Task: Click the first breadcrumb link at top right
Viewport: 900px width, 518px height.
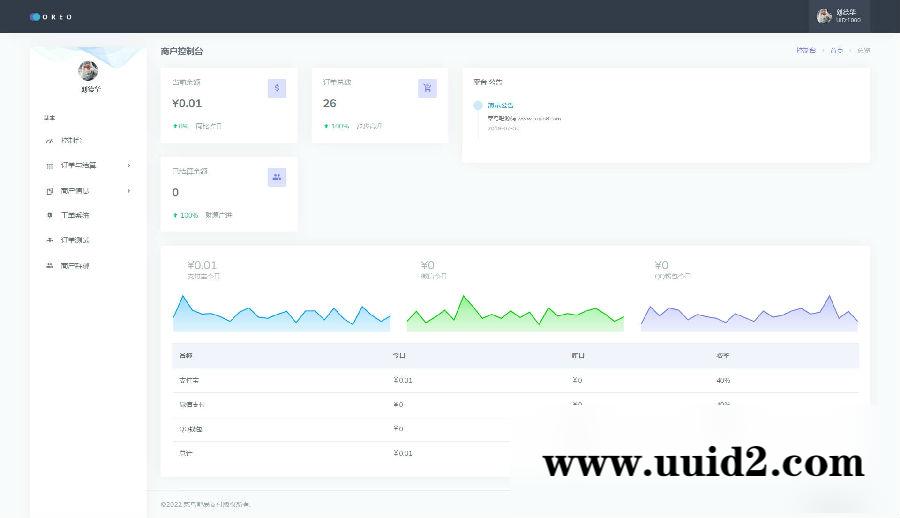Action: (x=805, y=50)
